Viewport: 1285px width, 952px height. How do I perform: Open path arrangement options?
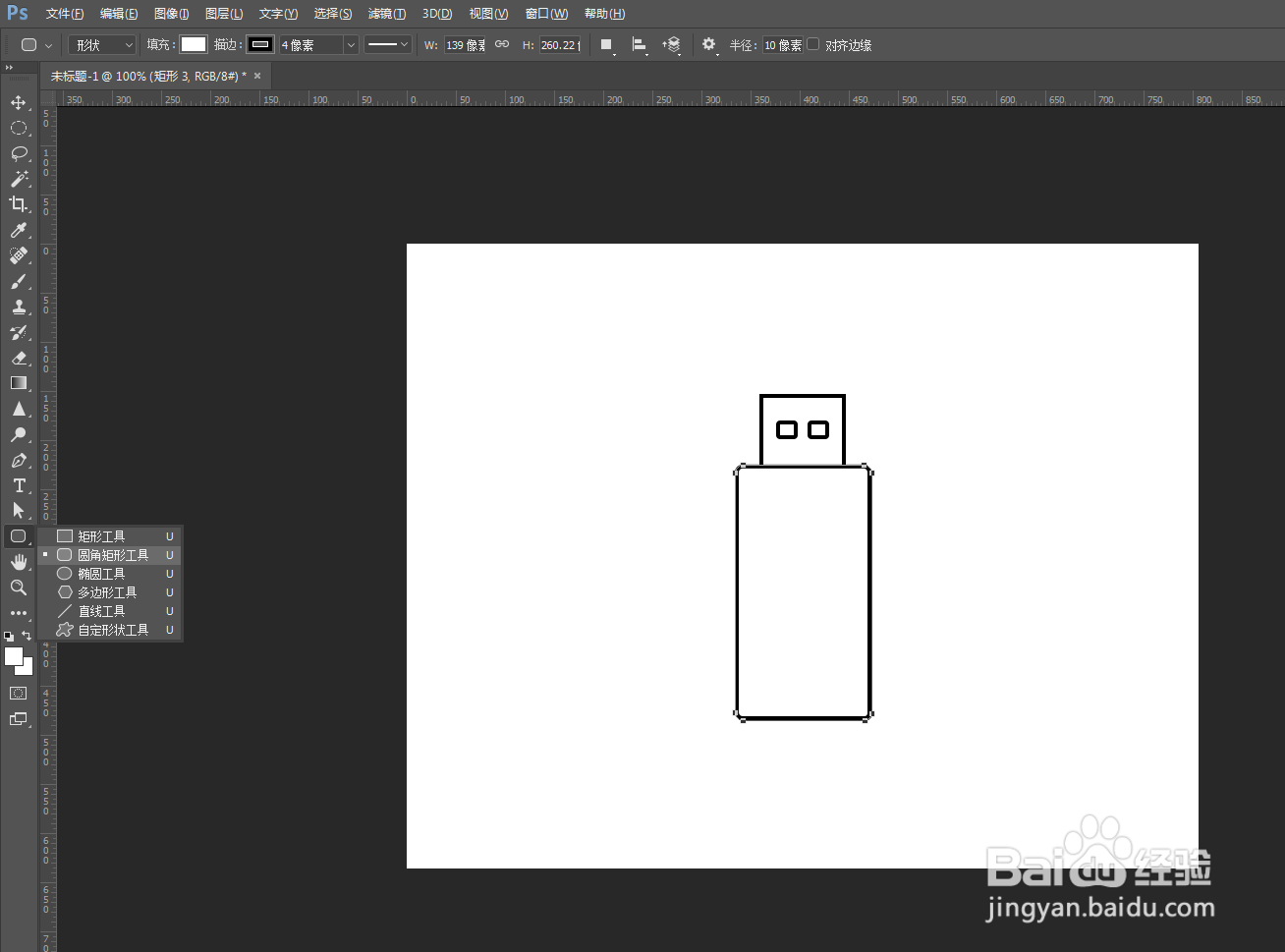[x=672, y=45]
